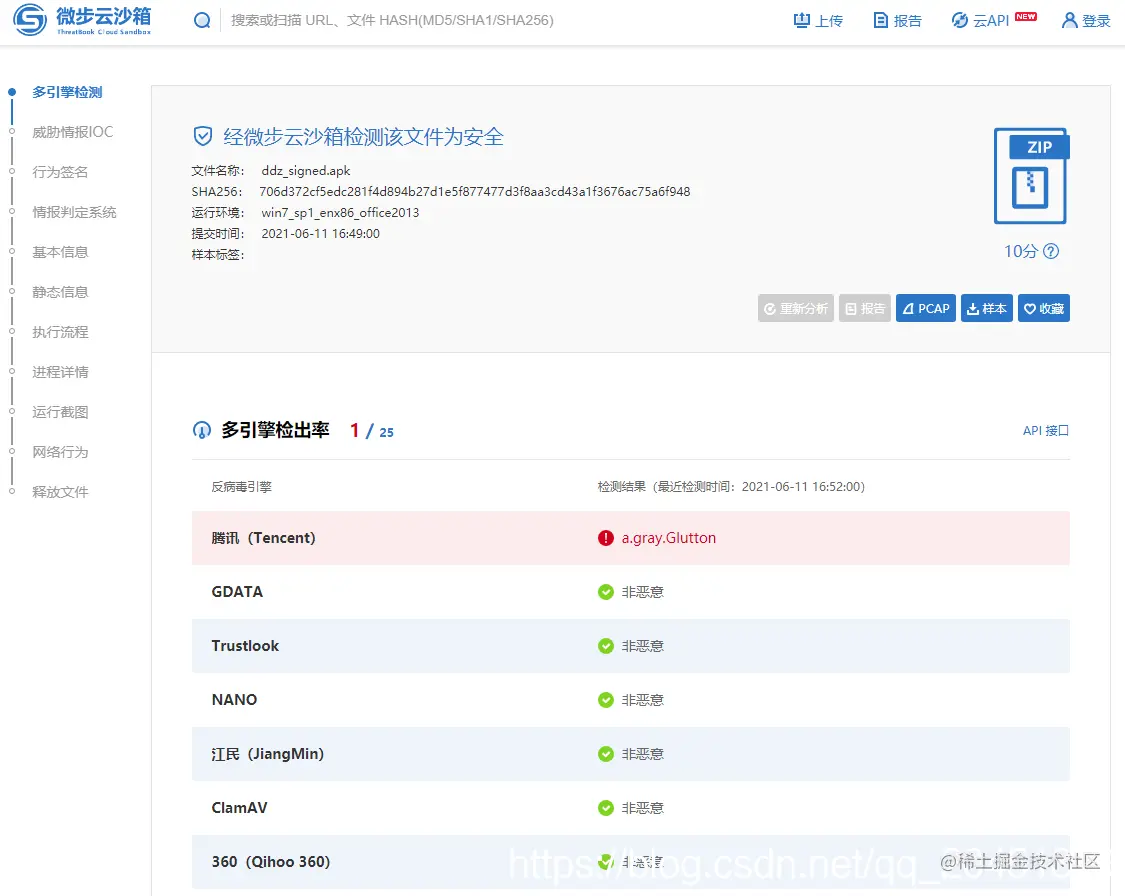
Task: Click the greyed 报告 report button
Action: pyautogui.click(x=865, y=308)
